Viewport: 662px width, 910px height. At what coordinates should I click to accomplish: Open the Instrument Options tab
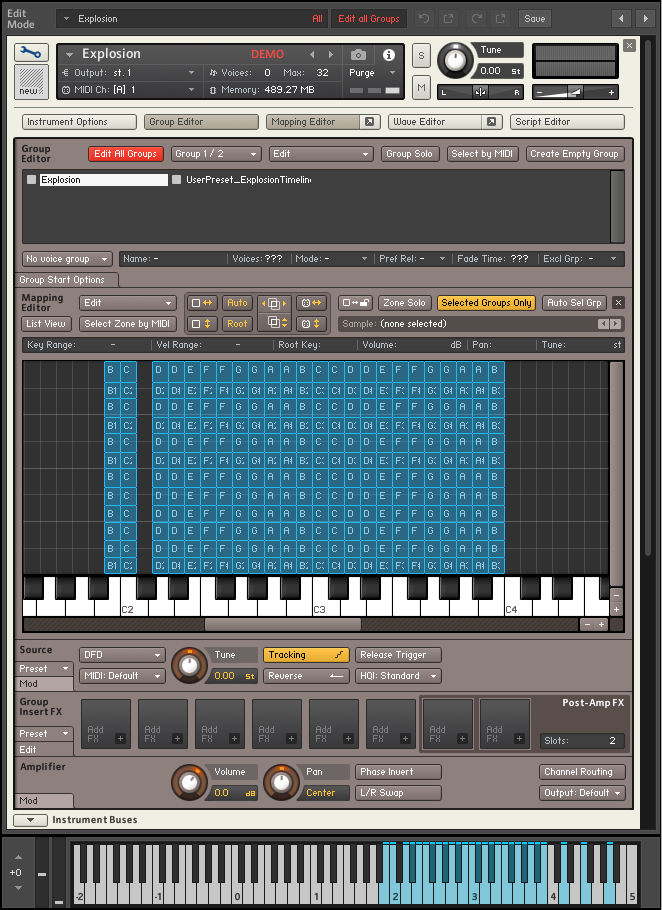coord(79,122)
